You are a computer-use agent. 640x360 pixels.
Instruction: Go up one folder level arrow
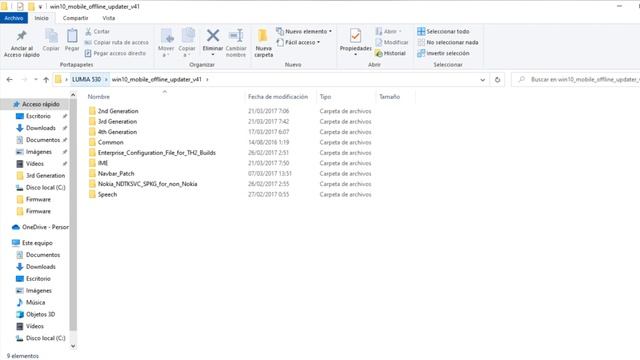coord(46,80)
